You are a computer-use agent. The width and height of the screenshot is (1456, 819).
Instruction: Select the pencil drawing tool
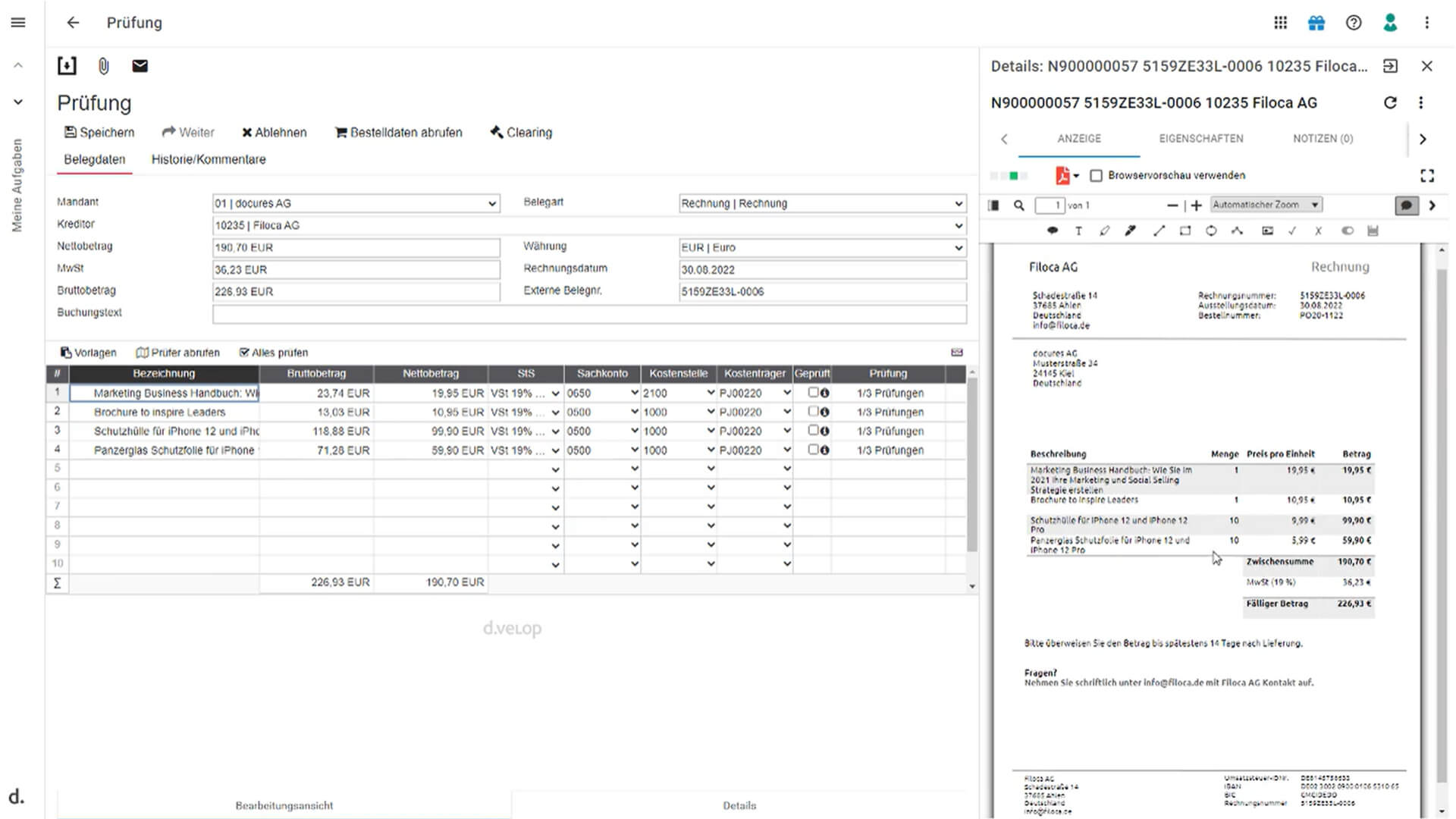pyautogui.click(x=1104, y=231)
